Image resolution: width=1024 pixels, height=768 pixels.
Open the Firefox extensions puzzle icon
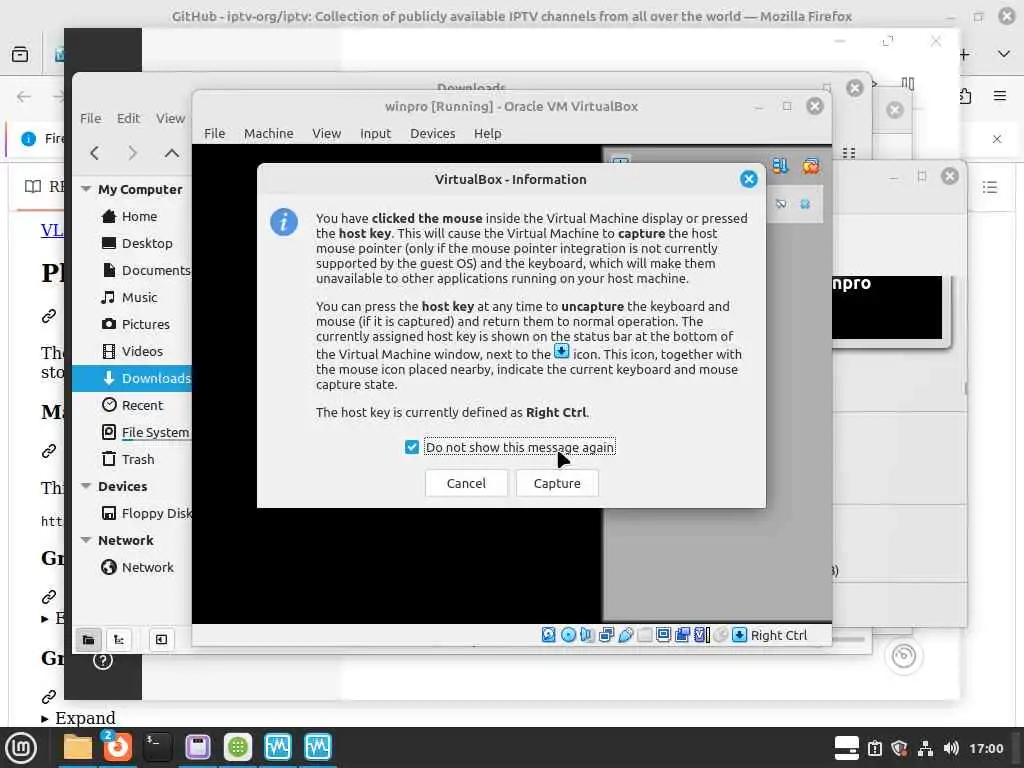(965, 96)
